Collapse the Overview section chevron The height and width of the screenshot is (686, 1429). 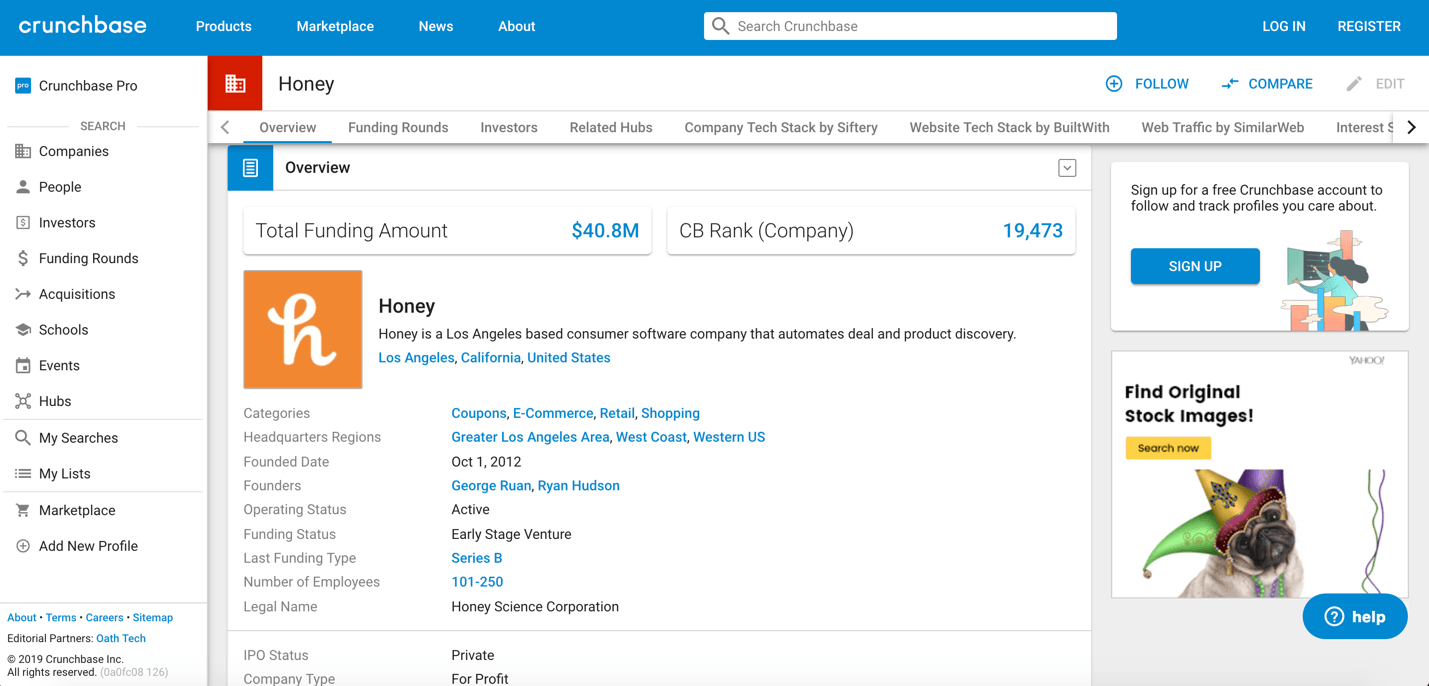coord(1067,168)
